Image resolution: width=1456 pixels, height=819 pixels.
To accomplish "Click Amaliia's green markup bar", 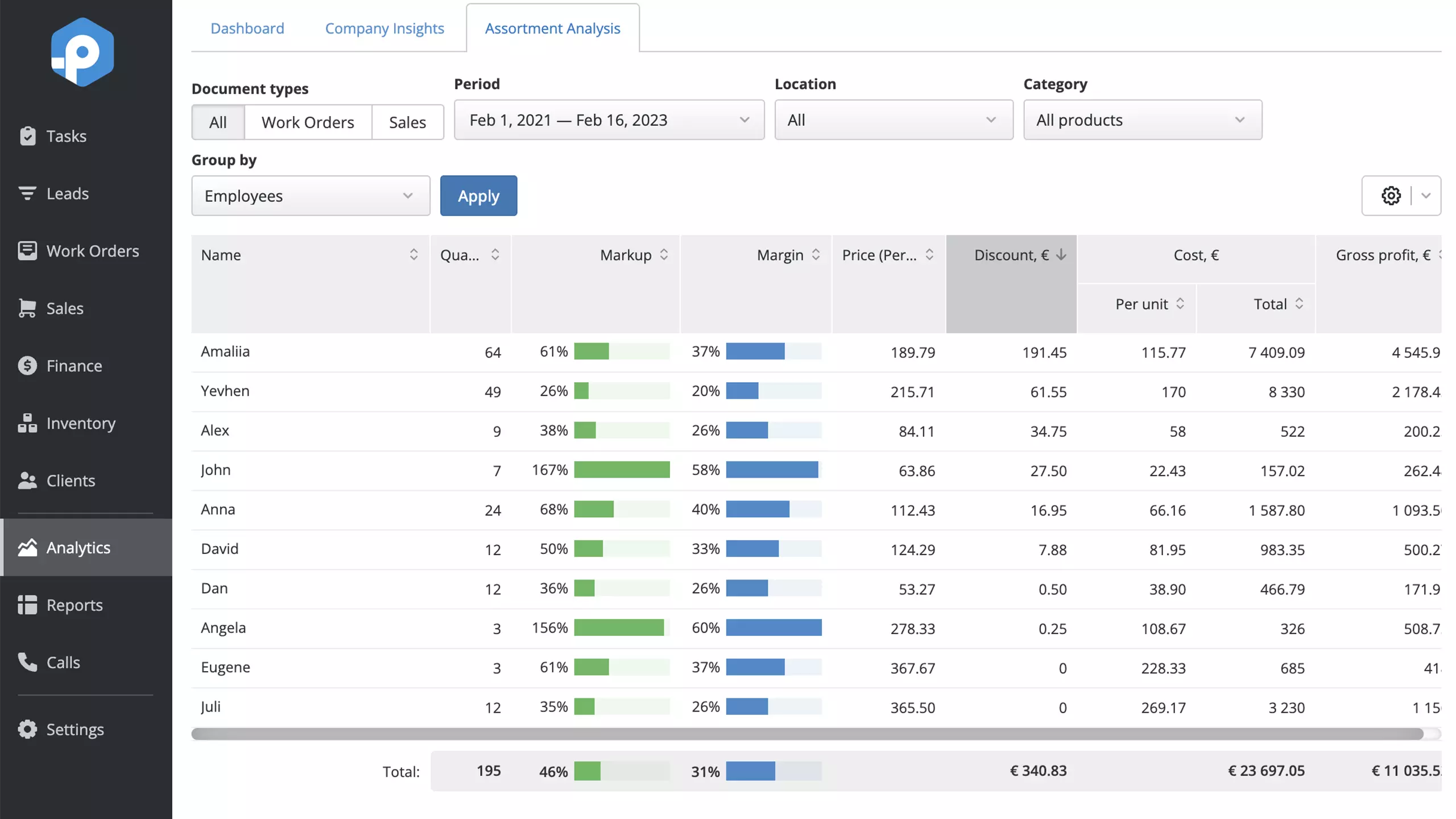I will 591,351.
